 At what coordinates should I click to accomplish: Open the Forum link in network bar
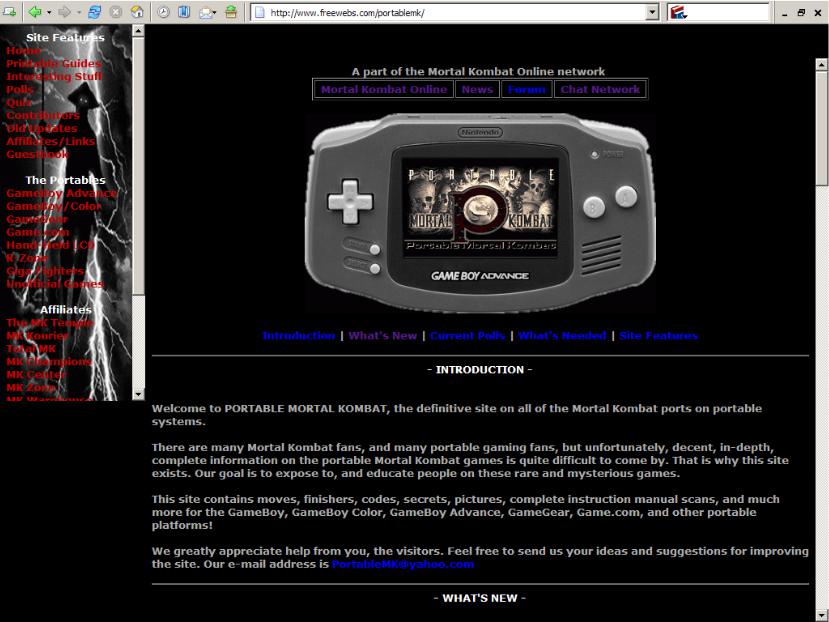(x=526, y=89)
